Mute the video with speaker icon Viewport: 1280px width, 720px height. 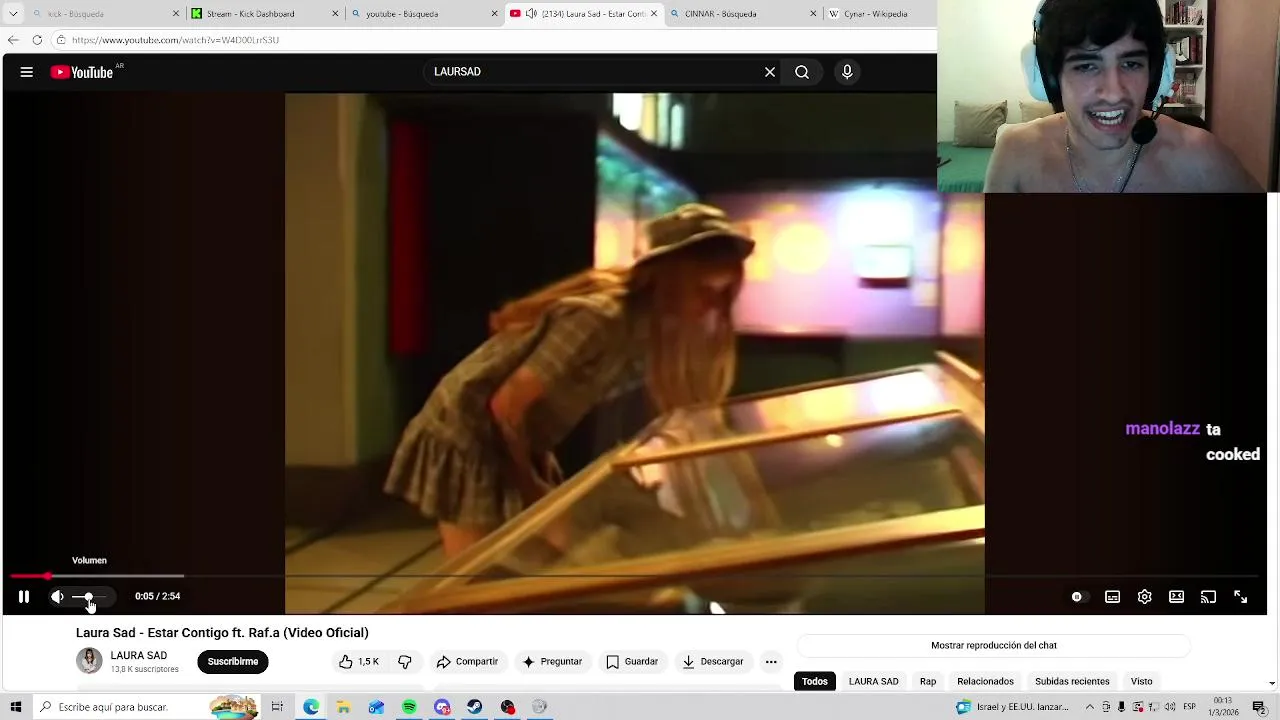(58, 597)
